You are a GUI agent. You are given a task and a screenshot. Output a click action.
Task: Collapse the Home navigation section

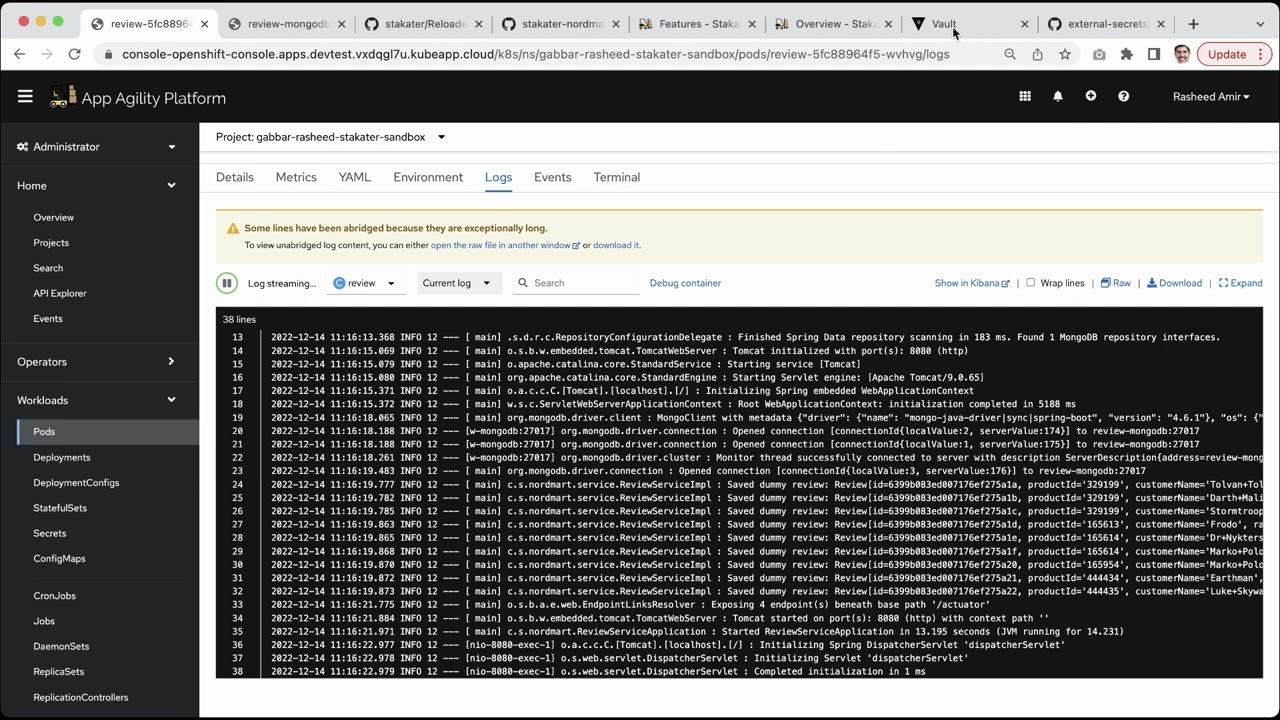[x=98, y=185]
